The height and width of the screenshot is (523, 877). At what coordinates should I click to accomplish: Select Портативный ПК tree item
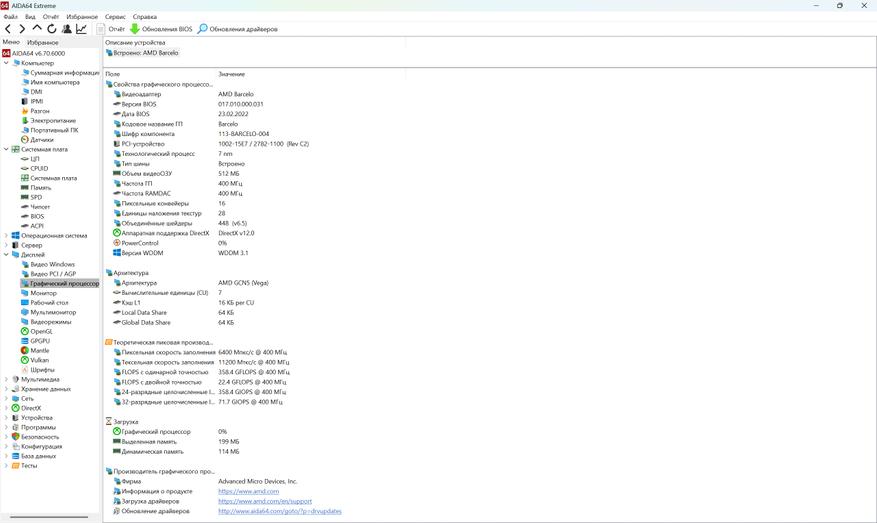click(49, 130)
